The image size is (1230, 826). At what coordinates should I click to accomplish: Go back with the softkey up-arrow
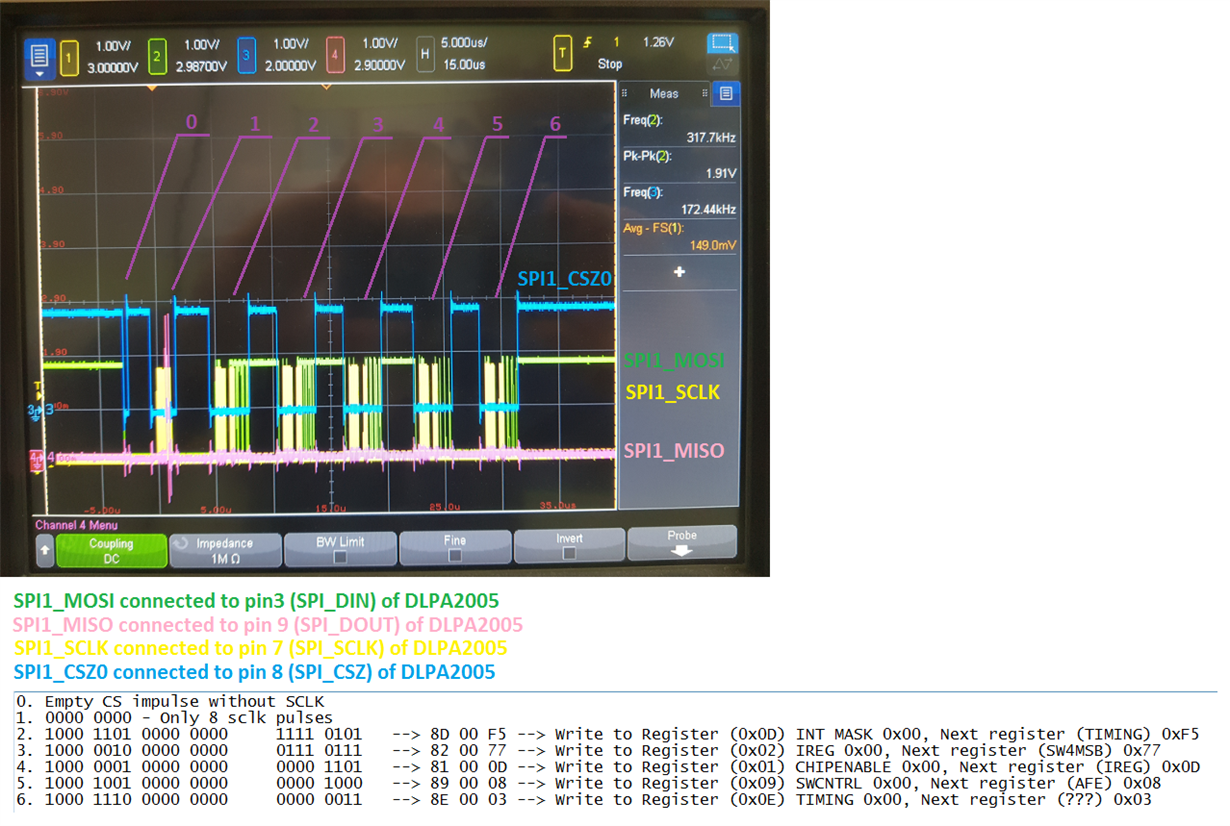45,551
